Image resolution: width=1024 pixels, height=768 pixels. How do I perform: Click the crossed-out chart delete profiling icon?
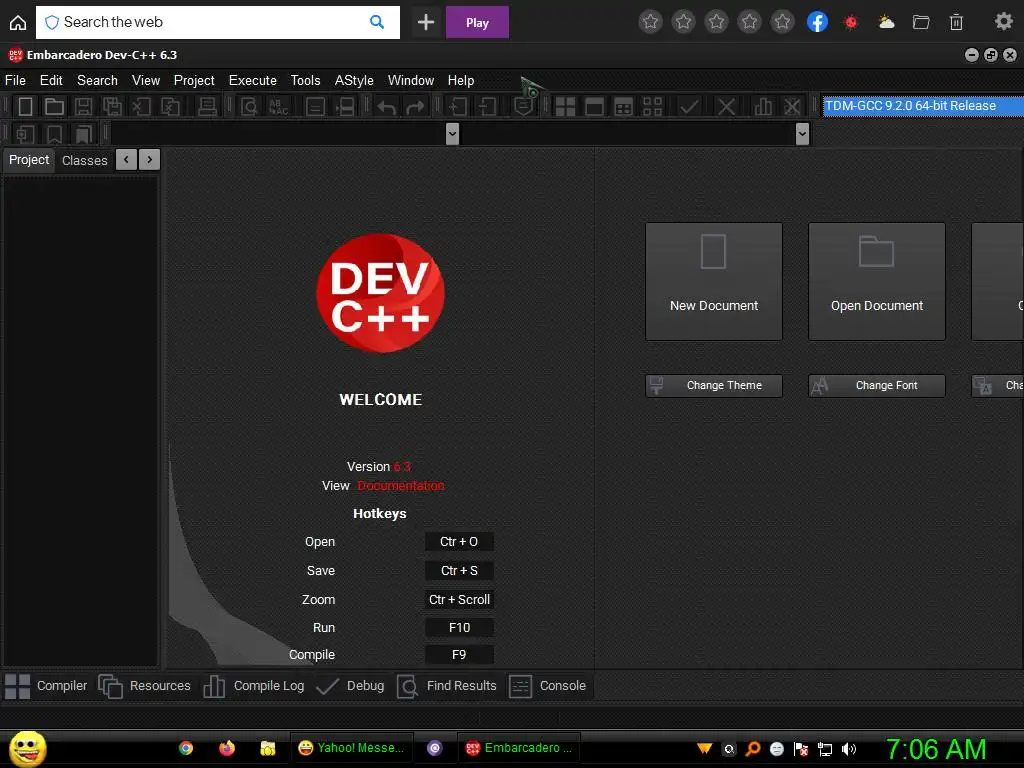pyautogui.click(x=792, y=106)
